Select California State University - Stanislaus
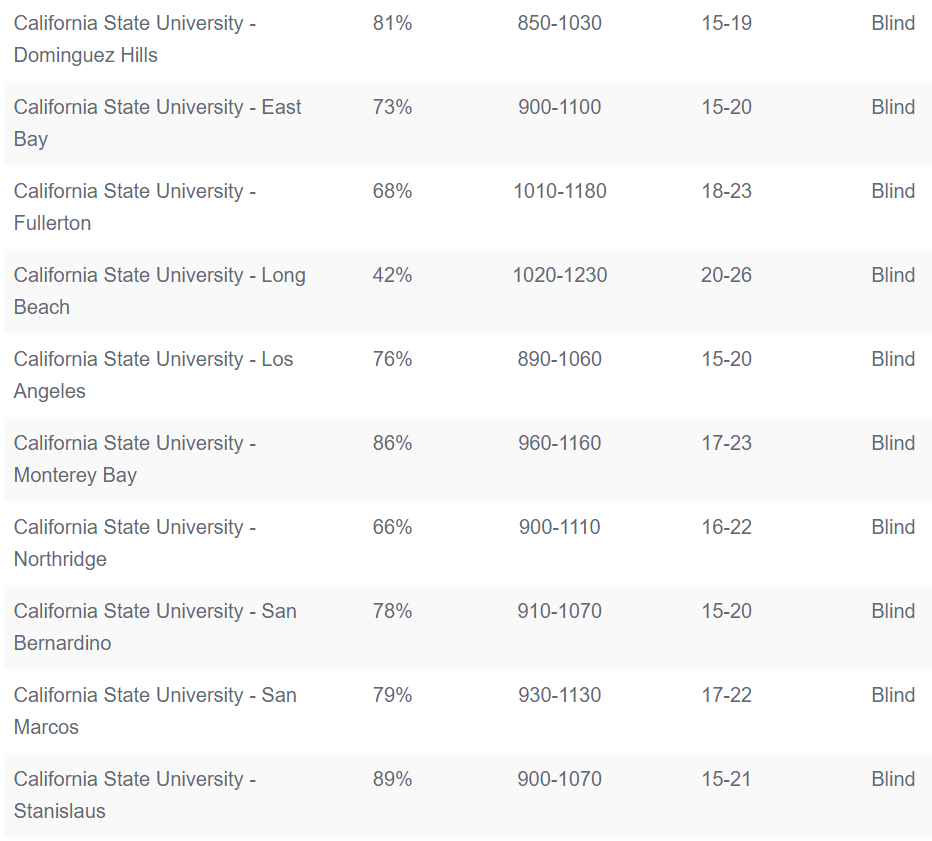 pyautogui.click(x=467, y=795)
